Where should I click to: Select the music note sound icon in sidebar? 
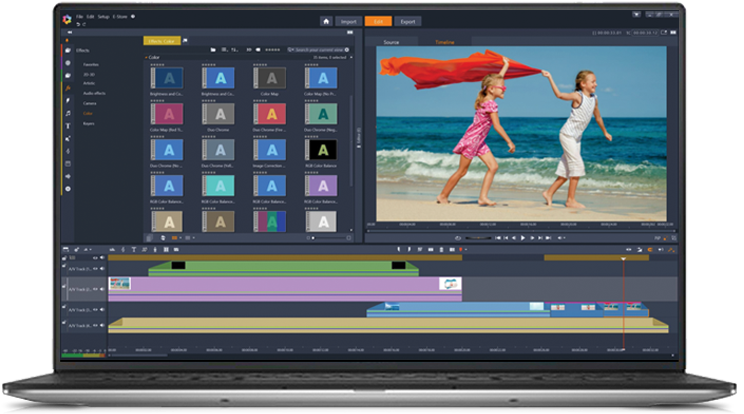tap(68, 113)
